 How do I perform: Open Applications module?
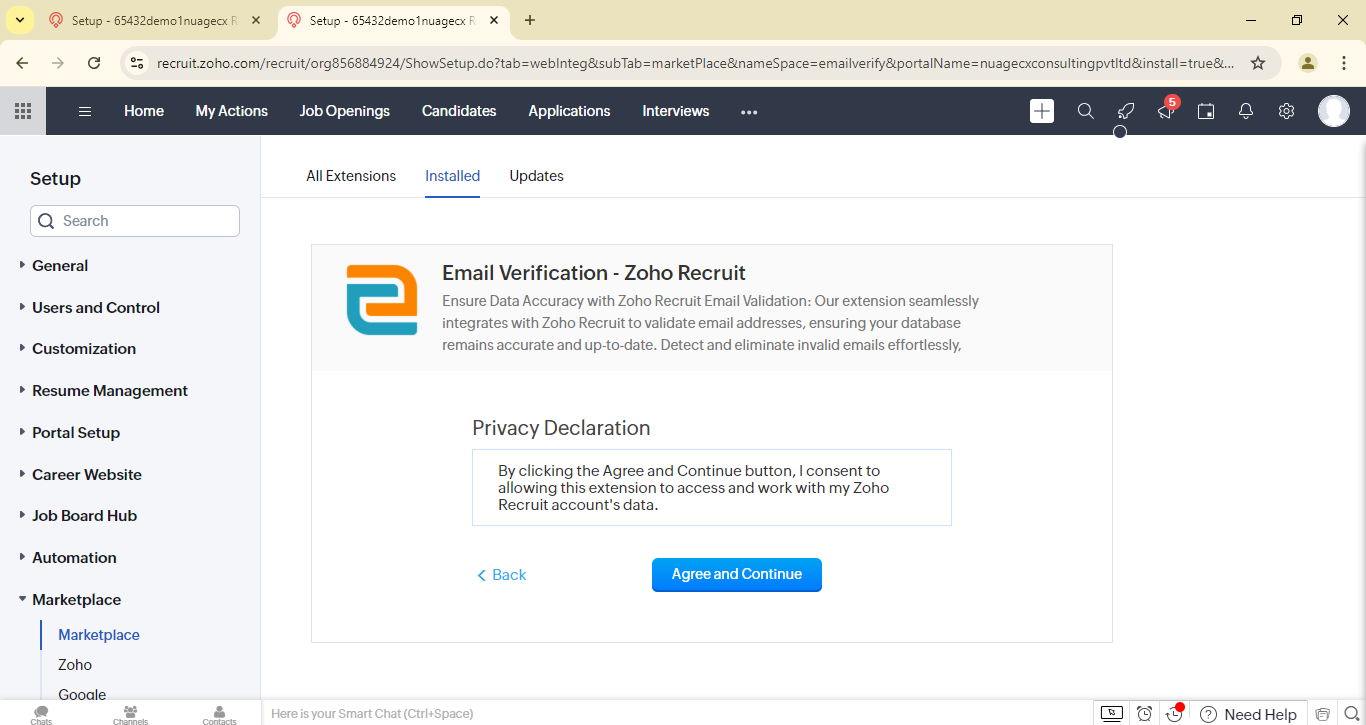(x=570, y=111)
